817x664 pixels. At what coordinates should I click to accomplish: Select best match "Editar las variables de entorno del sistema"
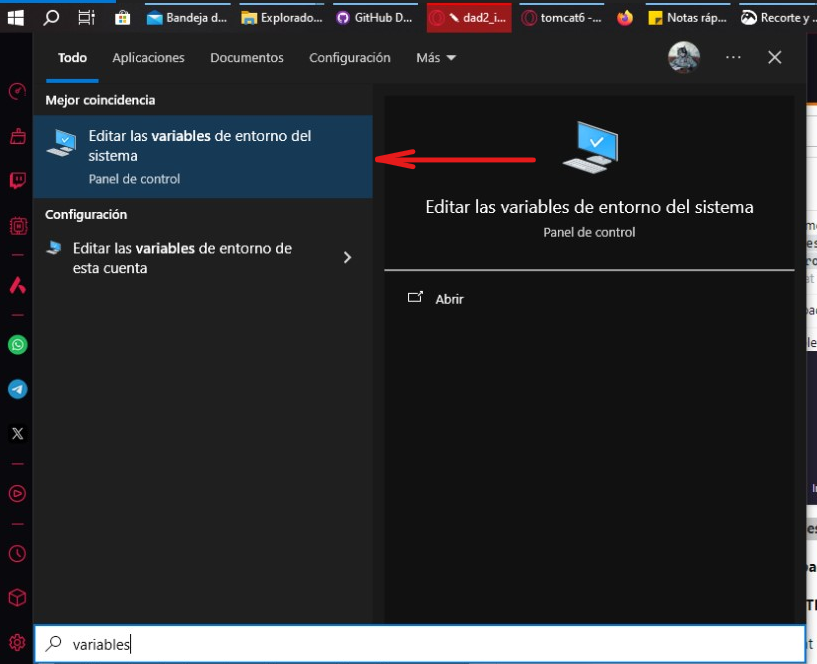[202, 156]
